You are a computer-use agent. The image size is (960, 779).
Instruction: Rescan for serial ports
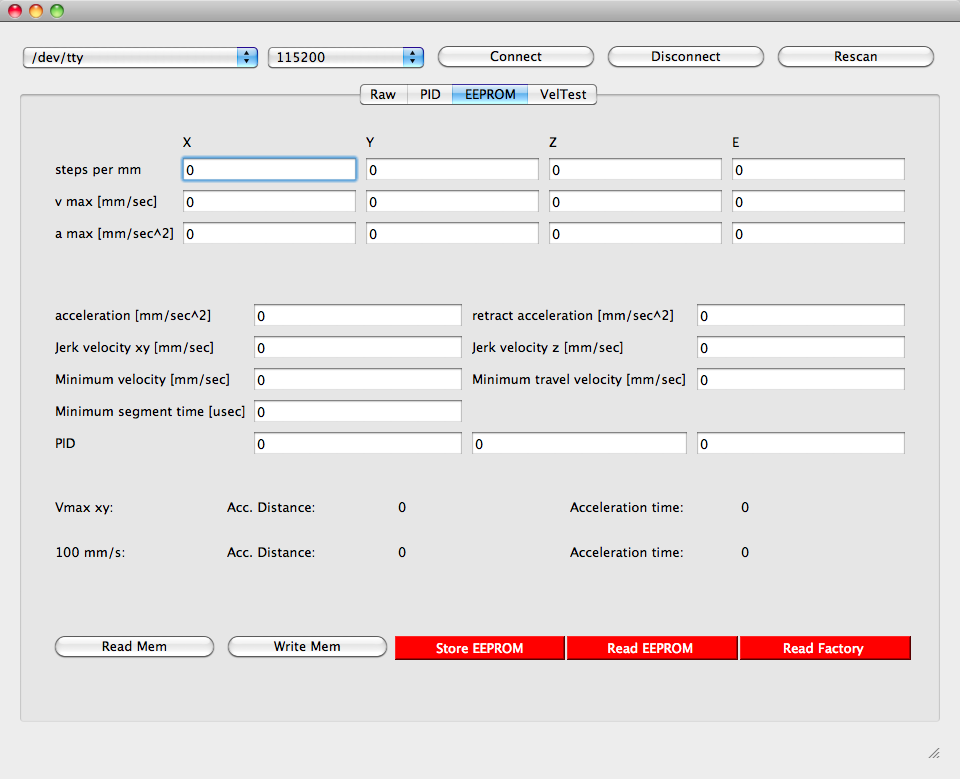pos(855,57)
